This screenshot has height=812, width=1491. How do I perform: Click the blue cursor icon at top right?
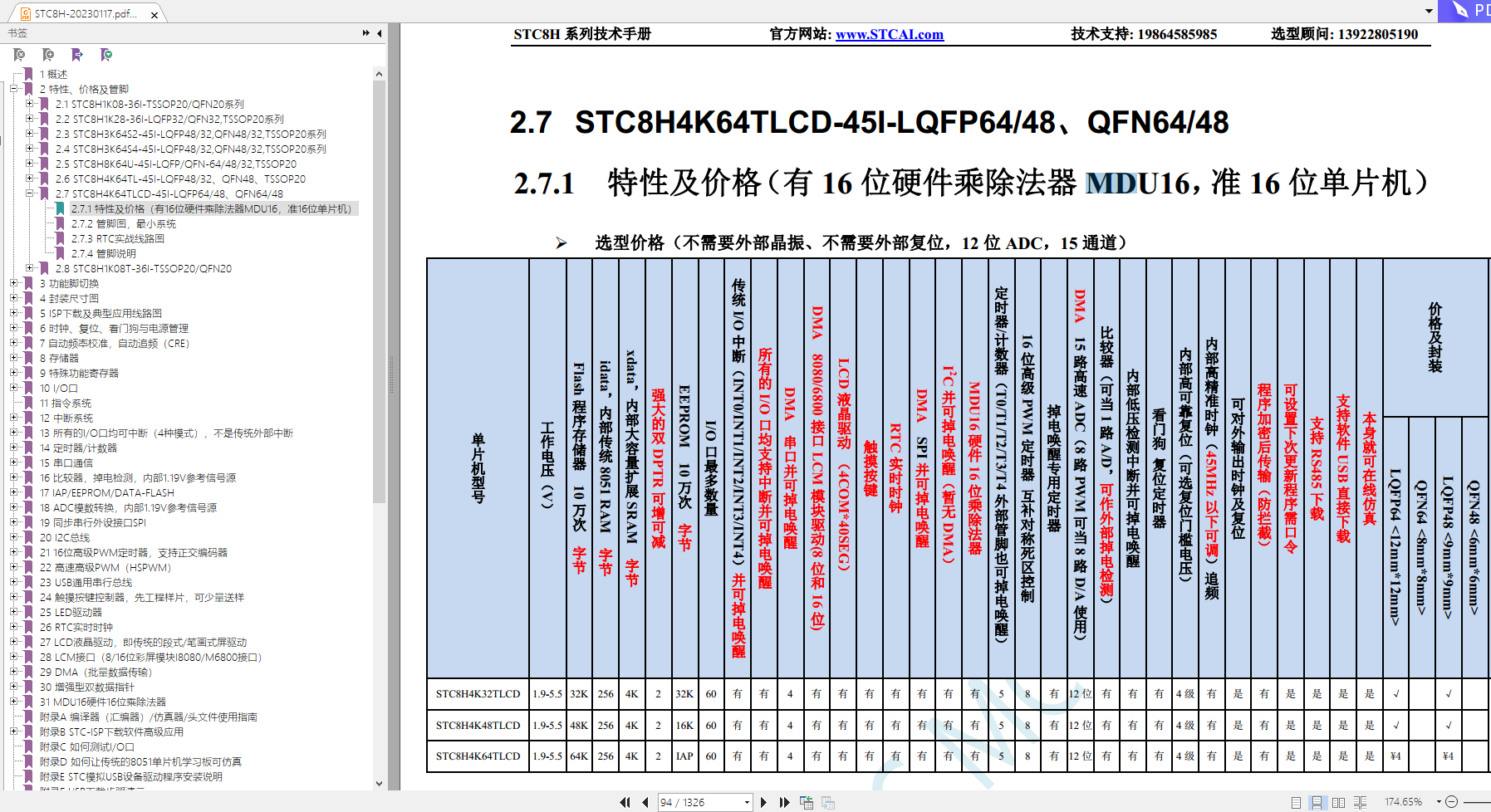[1459, 11]
